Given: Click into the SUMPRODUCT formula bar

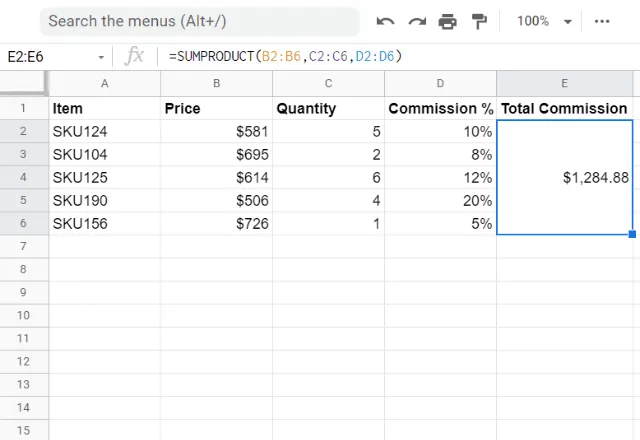Looking at the screenshot, I should click(x=400, y=57).
